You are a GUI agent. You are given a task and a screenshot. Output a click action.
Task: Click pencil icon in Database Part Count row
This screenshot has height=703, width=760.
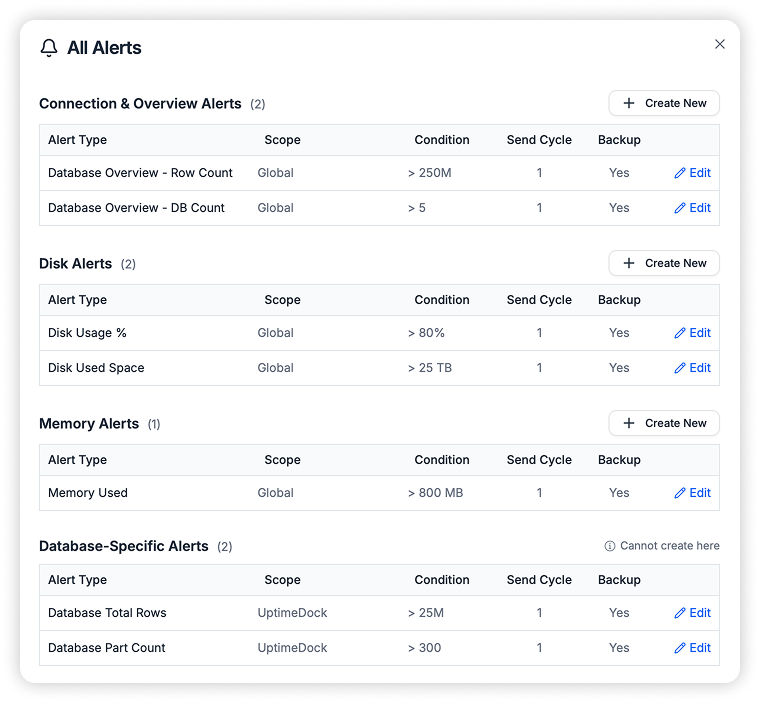680,648
